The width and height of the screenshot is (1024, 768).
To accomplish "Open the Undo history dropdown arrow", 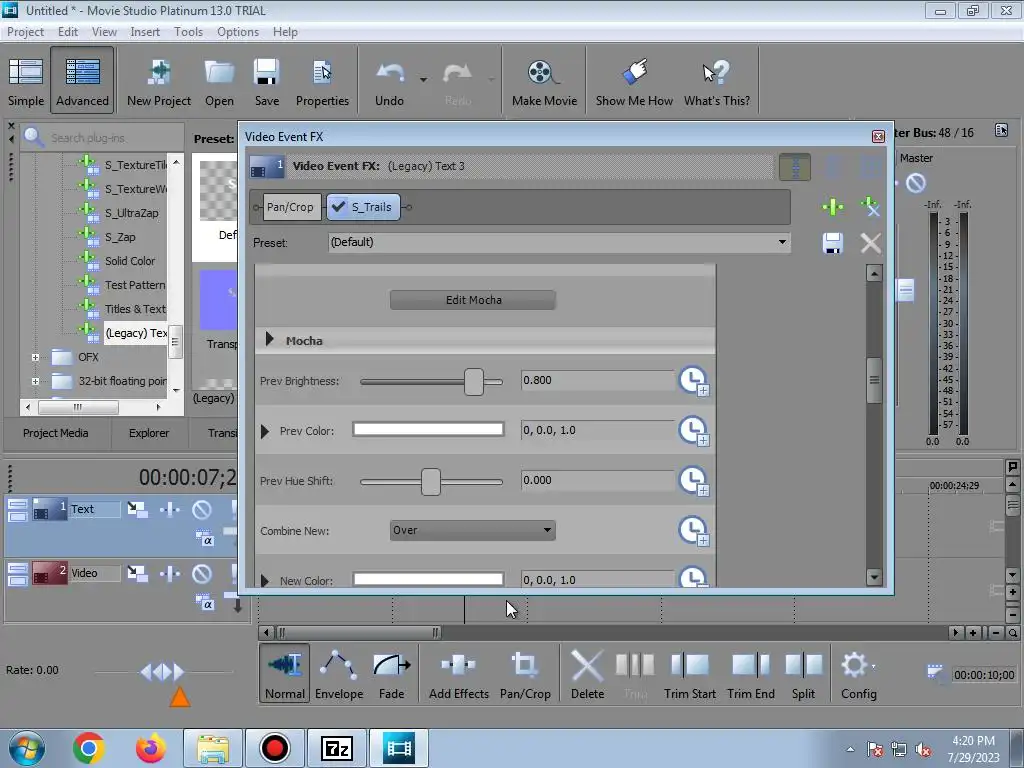I will coord(423,80).
